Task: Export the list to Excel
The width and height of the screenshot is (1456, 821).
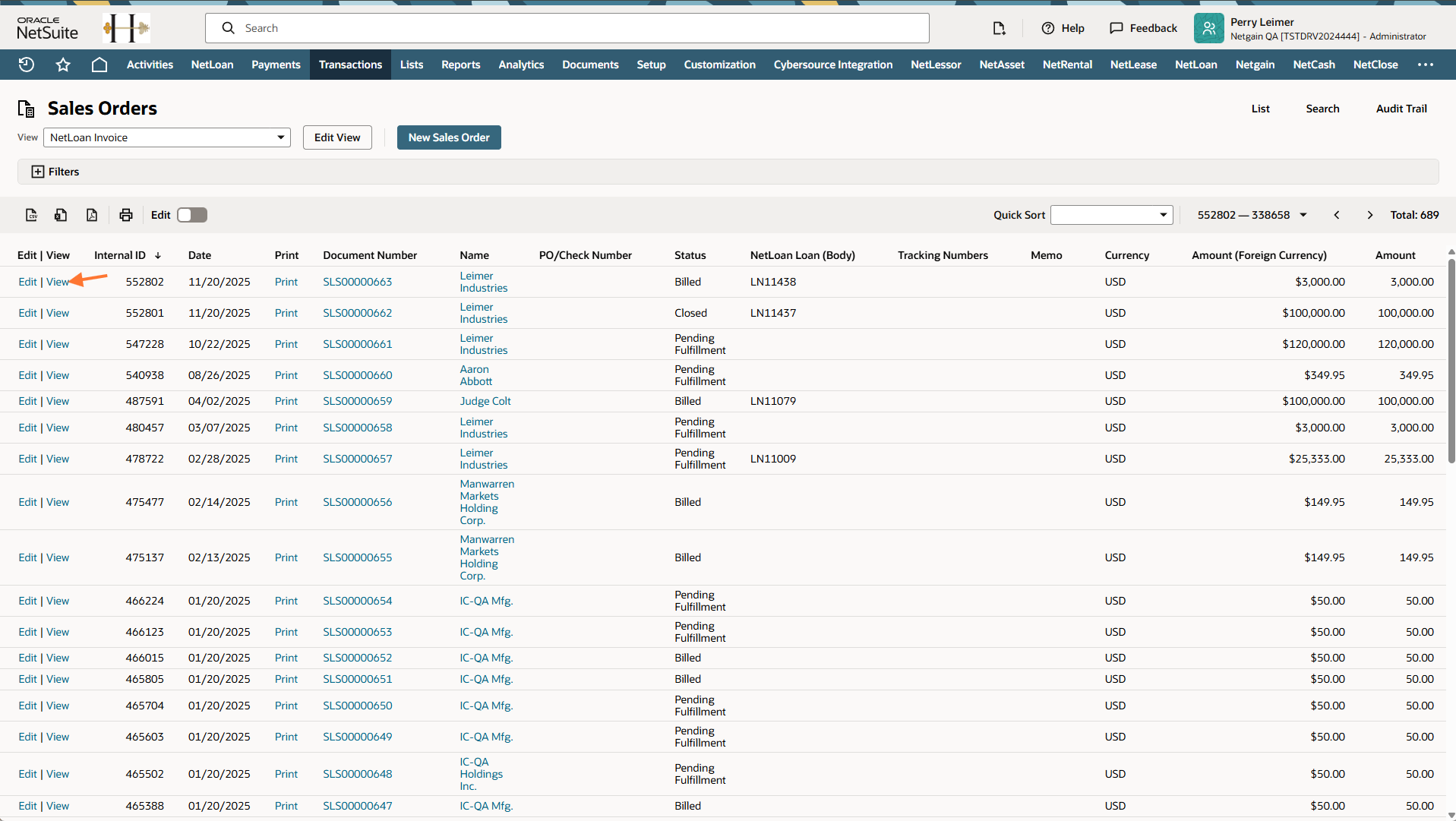Action: (61, 215)
